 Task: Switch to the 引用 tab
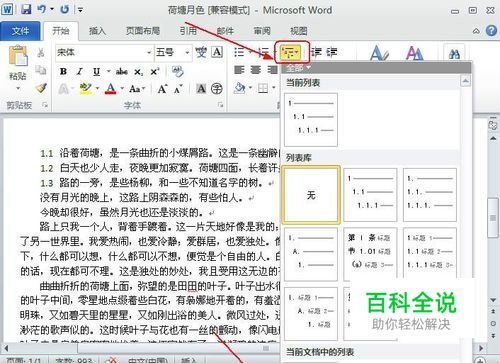tap(188, 31)
